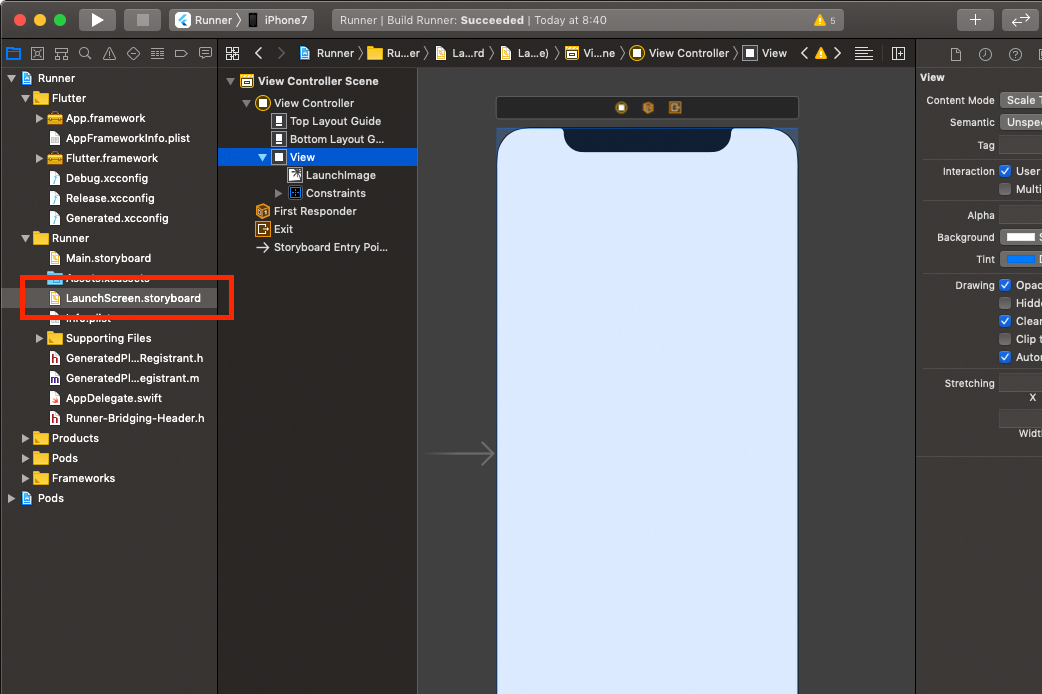
Task: Open the Vi...ne scene breadcrumb
Action: coord(590,53)
